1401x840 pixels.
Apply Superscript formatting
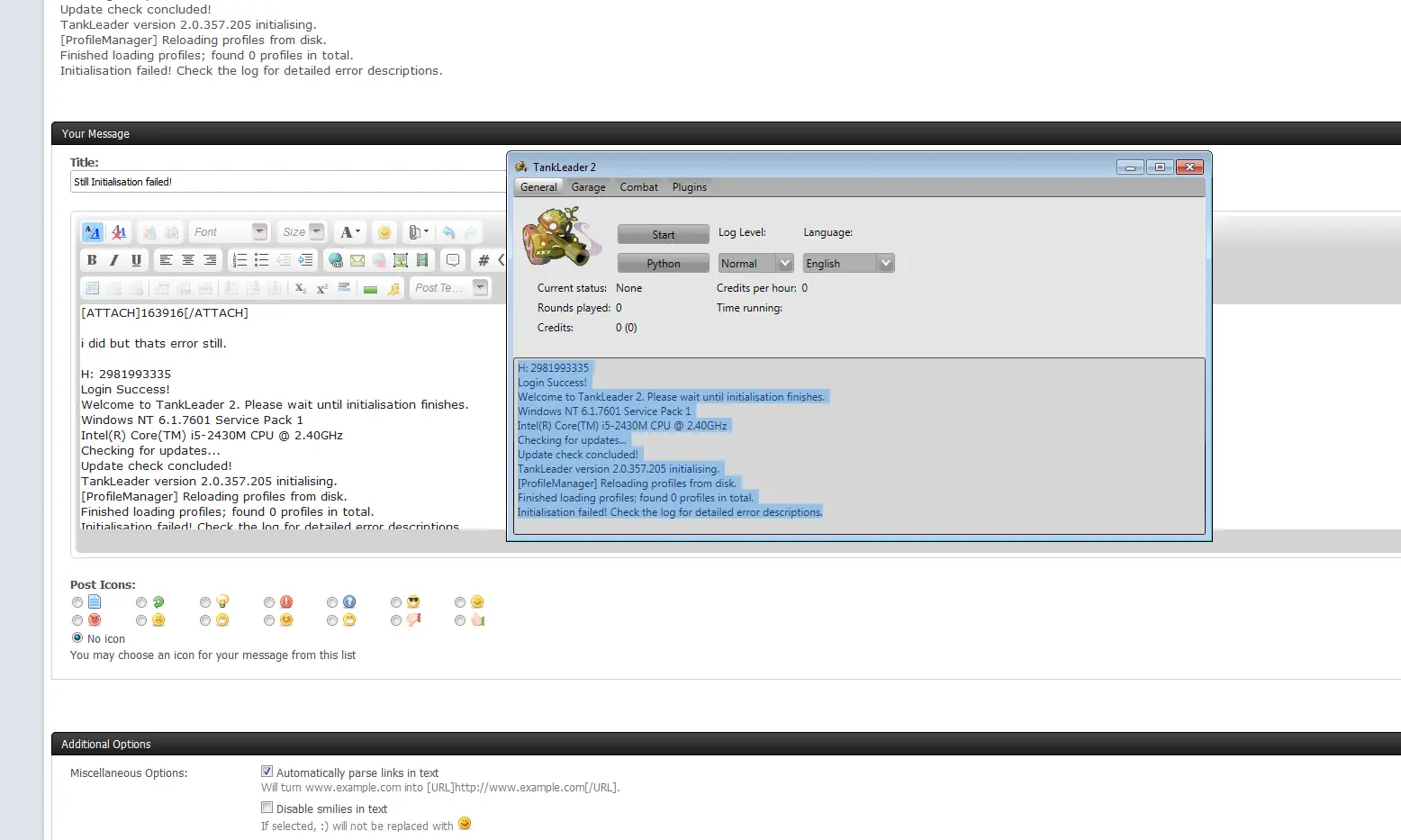point(322,288)
